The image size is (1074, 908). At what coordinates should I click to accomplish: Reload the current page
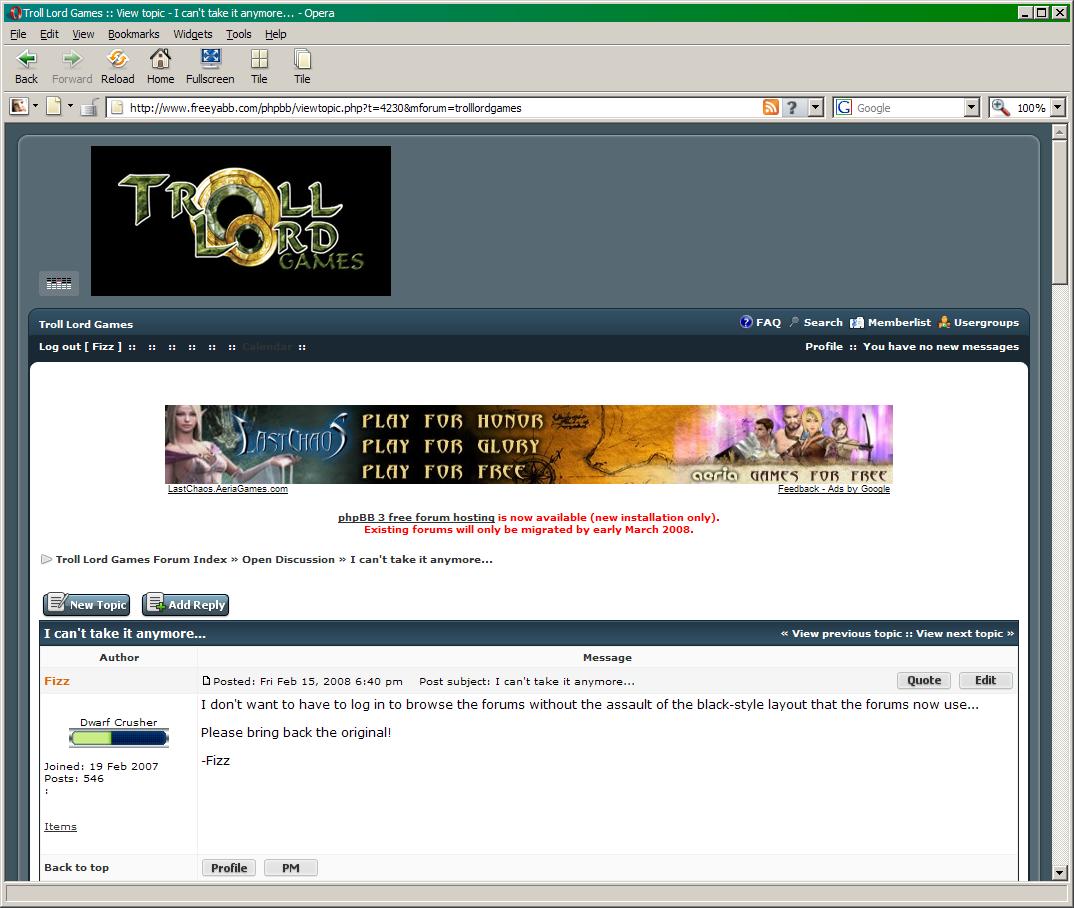(x=117, y=66)
